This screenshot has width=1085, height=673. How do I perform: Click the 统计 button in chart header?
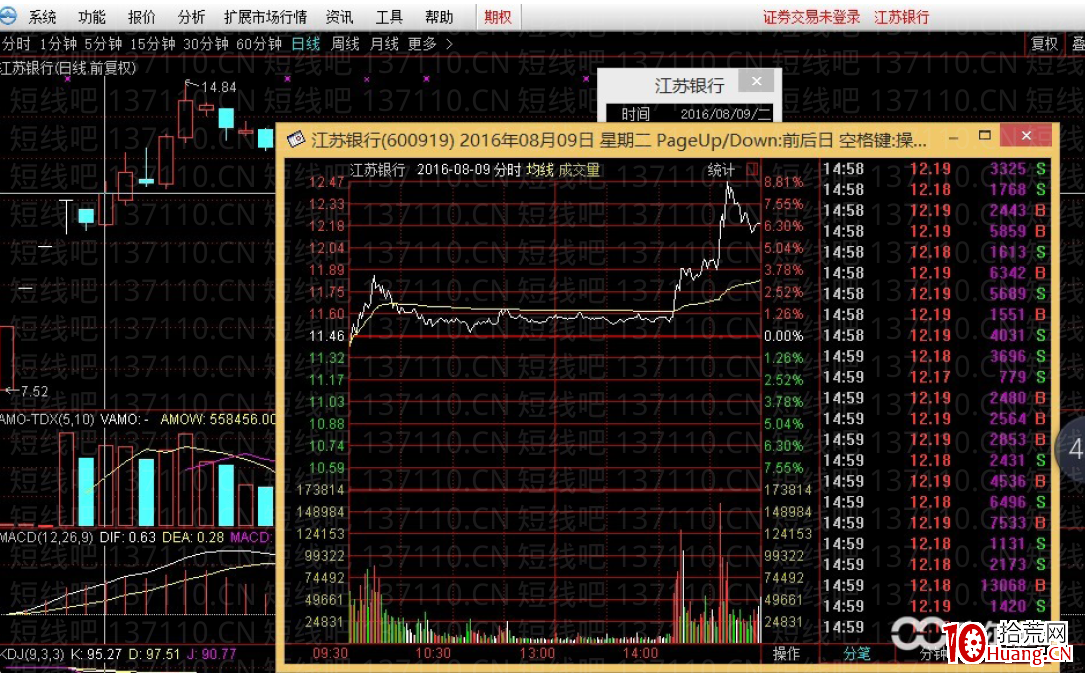tap(720, 170)
